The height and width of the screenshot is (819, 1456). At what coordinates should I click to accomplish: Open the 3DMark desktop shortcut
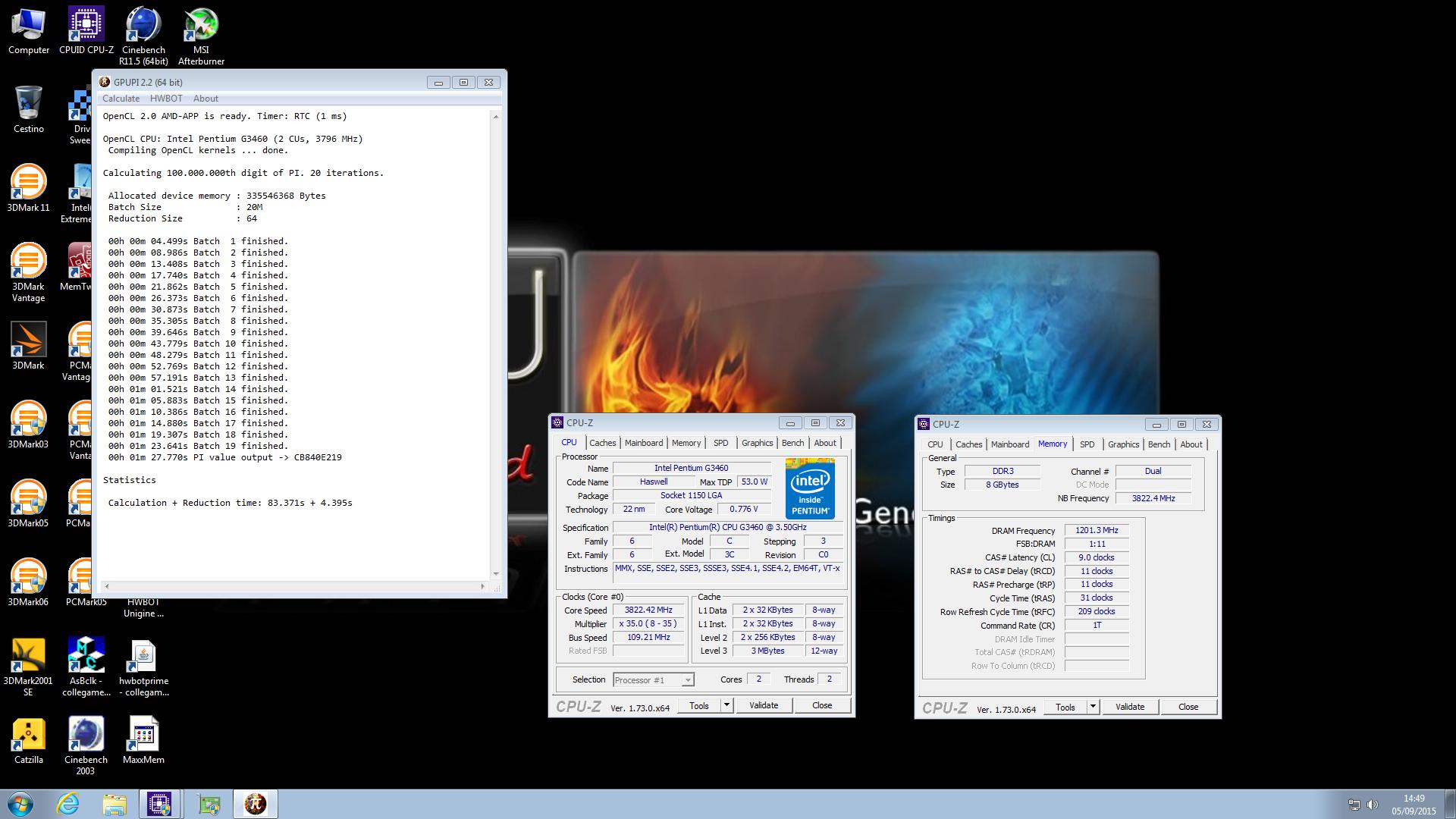pyautogui.click(x=29, y=347)
